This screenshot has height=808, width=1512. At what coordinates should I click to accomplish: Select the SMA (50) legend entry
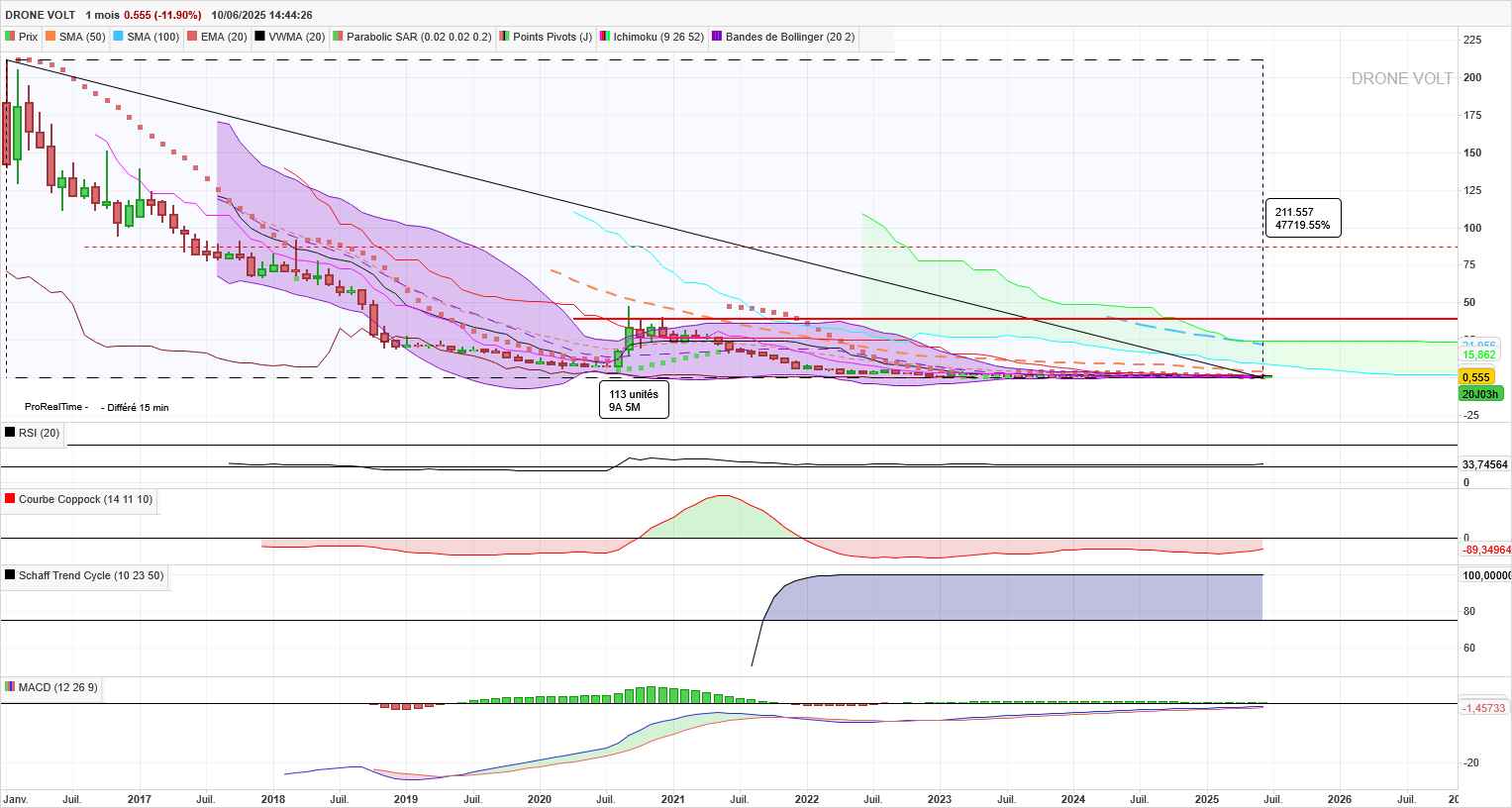click(x=75, y=37)
